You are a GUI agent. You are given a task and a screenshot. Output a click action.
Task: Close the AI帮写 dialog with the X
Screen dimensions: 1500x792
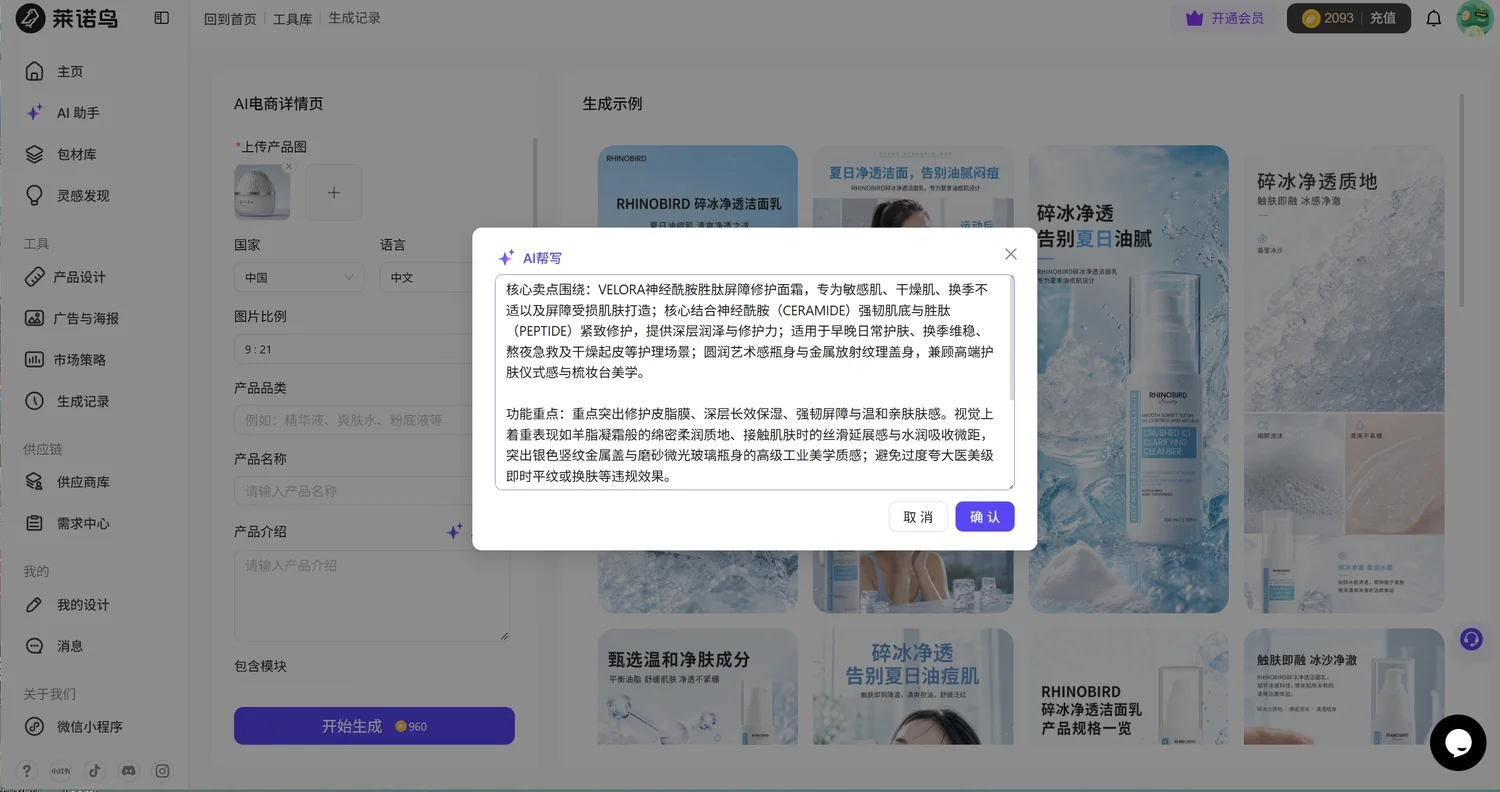(x=1010, y=254)
